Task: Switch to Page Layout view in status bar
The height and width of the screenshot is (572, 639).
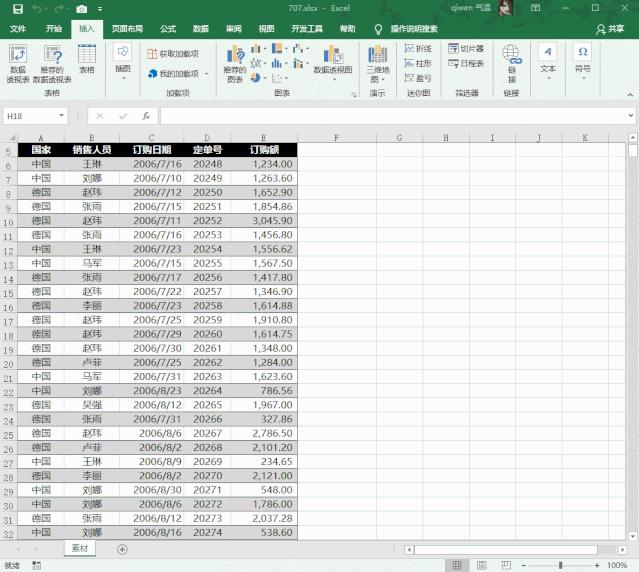Action: click(x=482, y=565)
